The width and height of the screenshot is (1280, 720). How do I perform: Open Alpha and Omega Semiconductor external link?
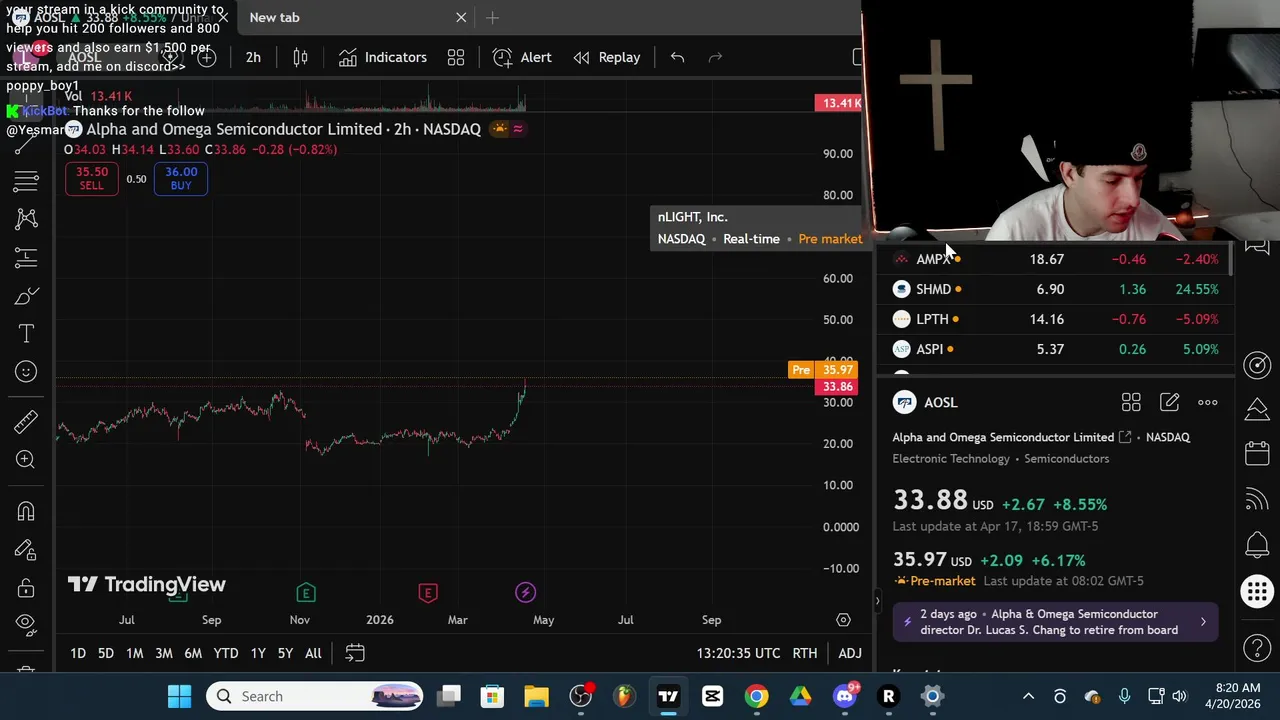pyautogui.click(x=1125, y=437)
